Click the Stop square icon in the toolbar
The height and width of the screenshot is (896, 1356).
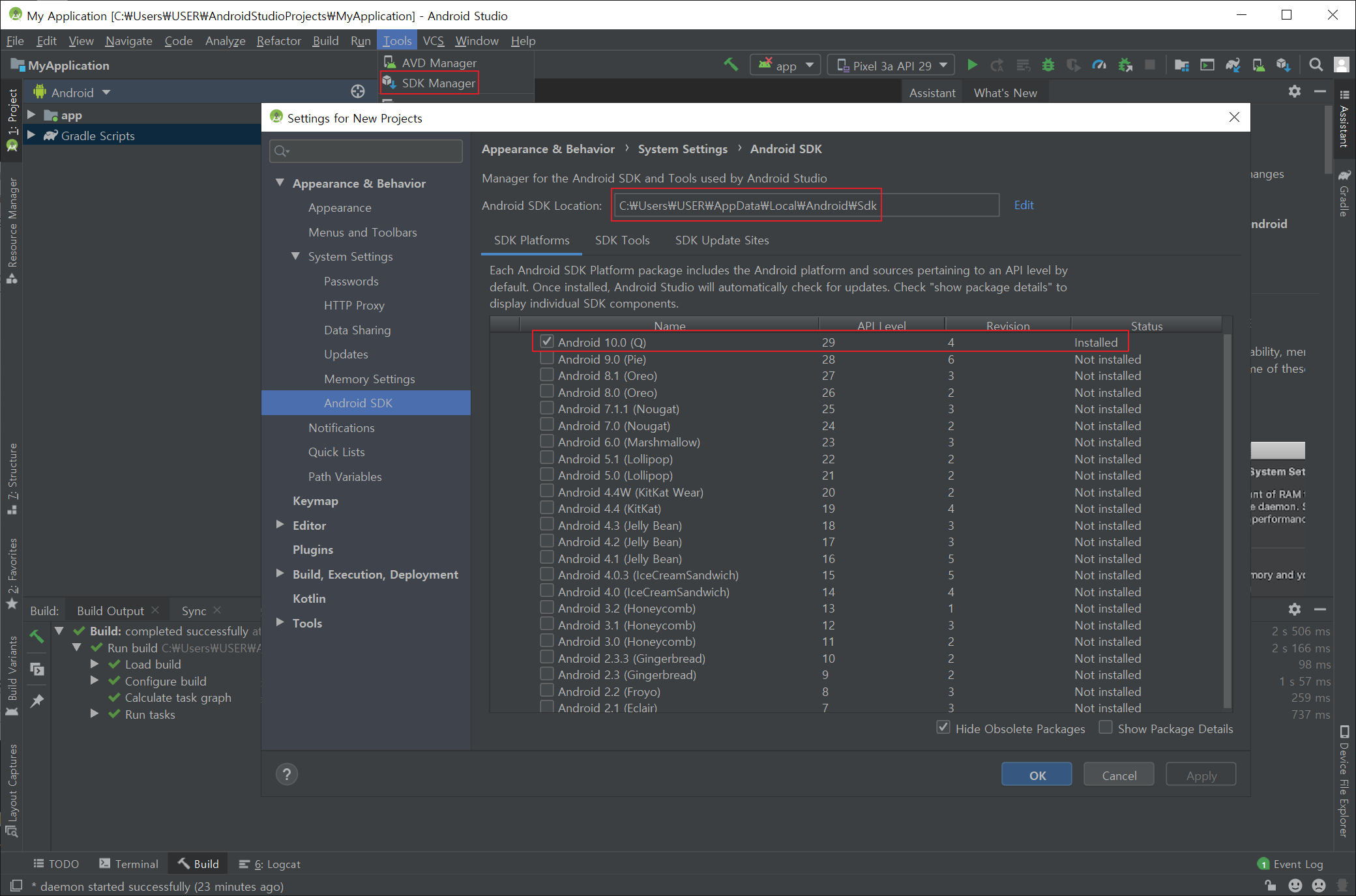(x=1150, y=65)
